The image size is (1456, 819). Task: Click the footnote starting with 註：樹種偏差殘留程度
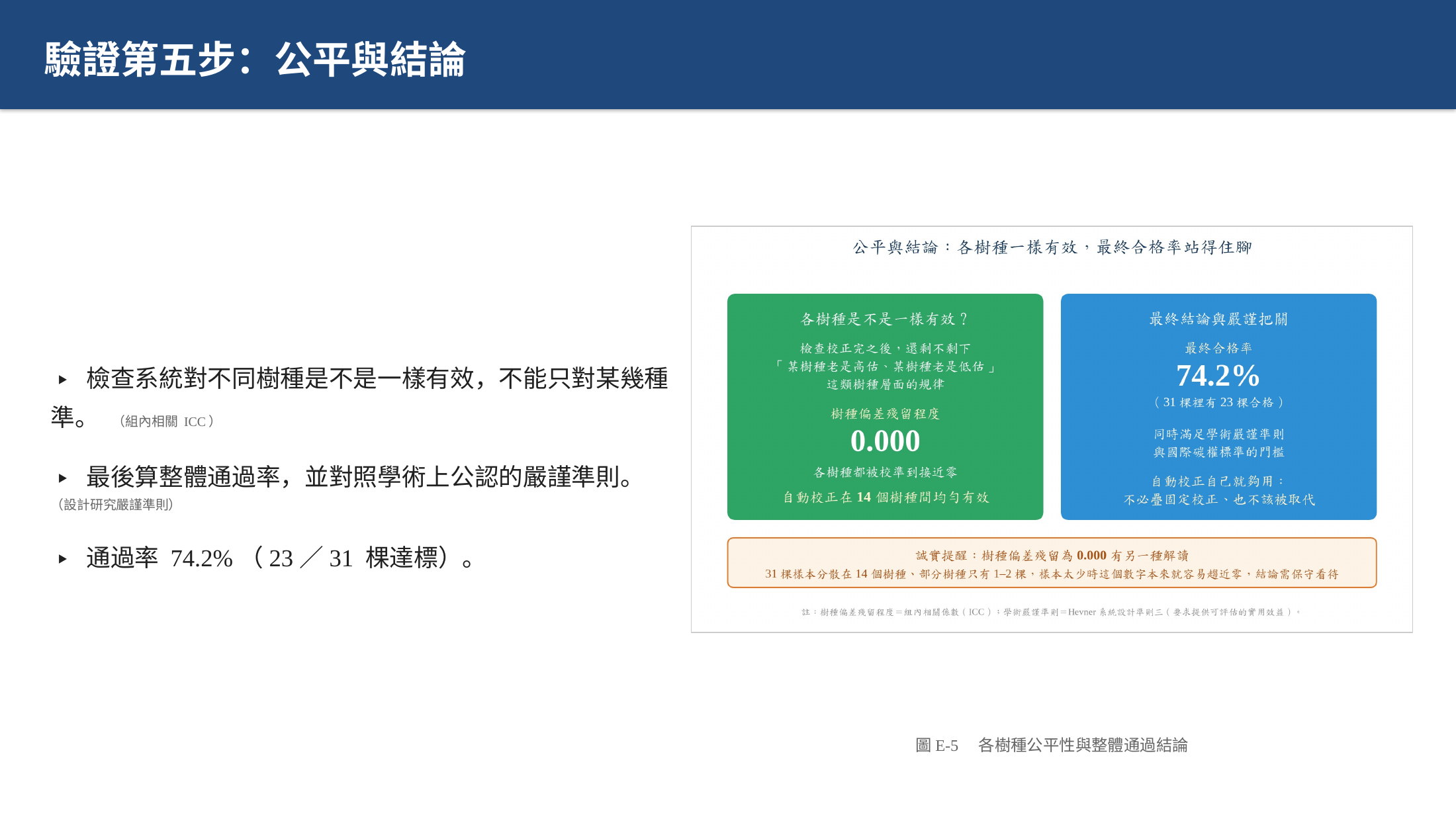1052,612
